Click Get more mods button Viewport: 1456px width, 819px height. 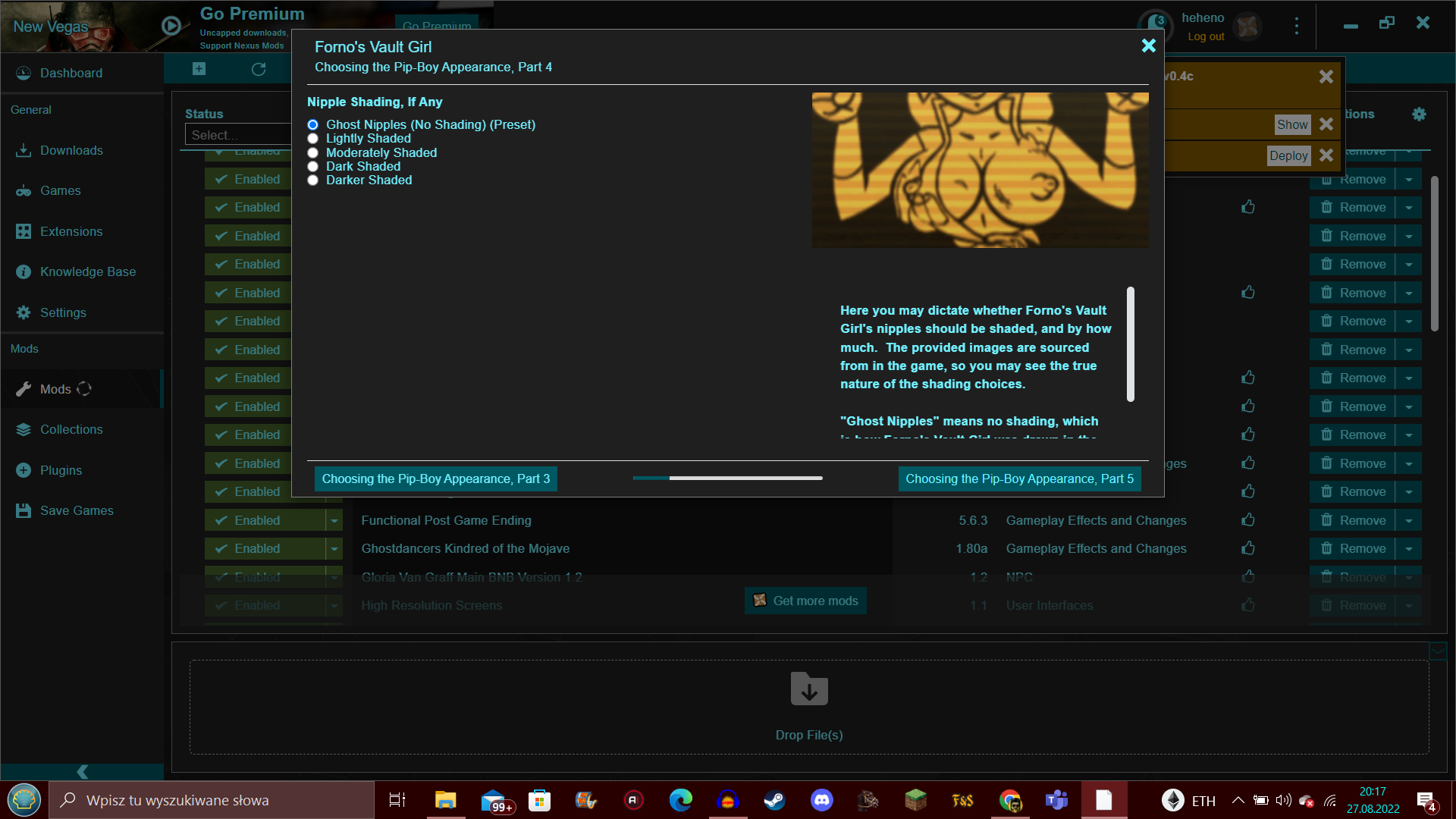pos(805,601)
